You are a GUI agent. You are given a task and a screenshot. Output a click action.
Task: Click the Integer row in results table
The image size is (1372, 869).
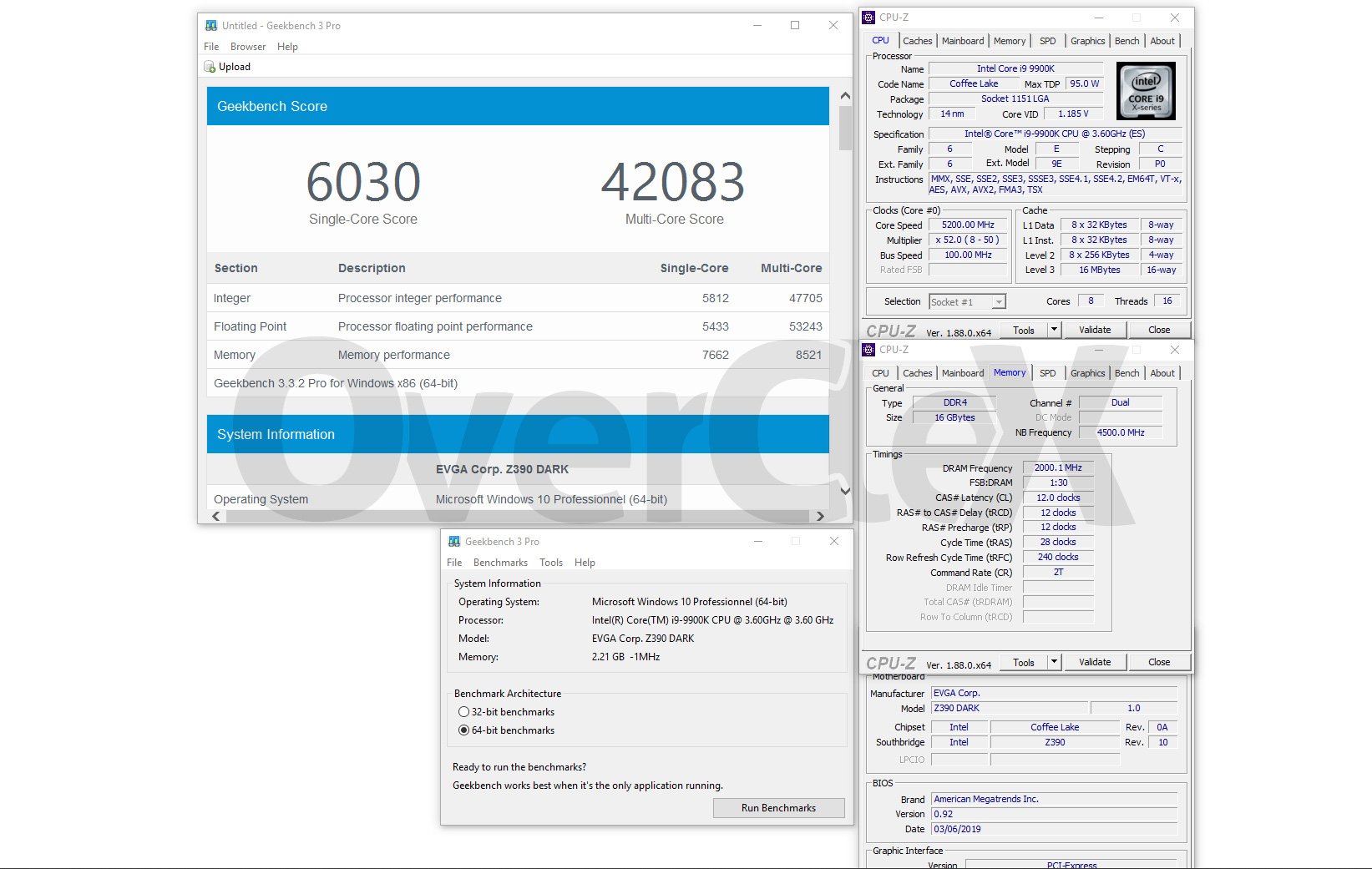pyautogui.click(x=518, y=298)
